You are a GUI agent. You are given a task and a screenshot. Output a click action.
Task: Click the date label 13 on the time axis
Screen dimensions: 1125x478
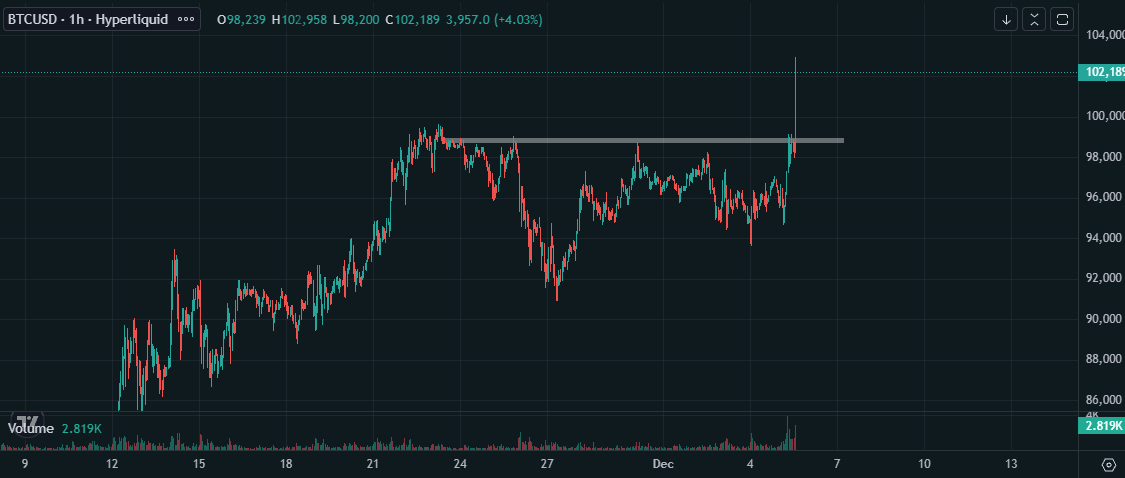coord(1011,464)
